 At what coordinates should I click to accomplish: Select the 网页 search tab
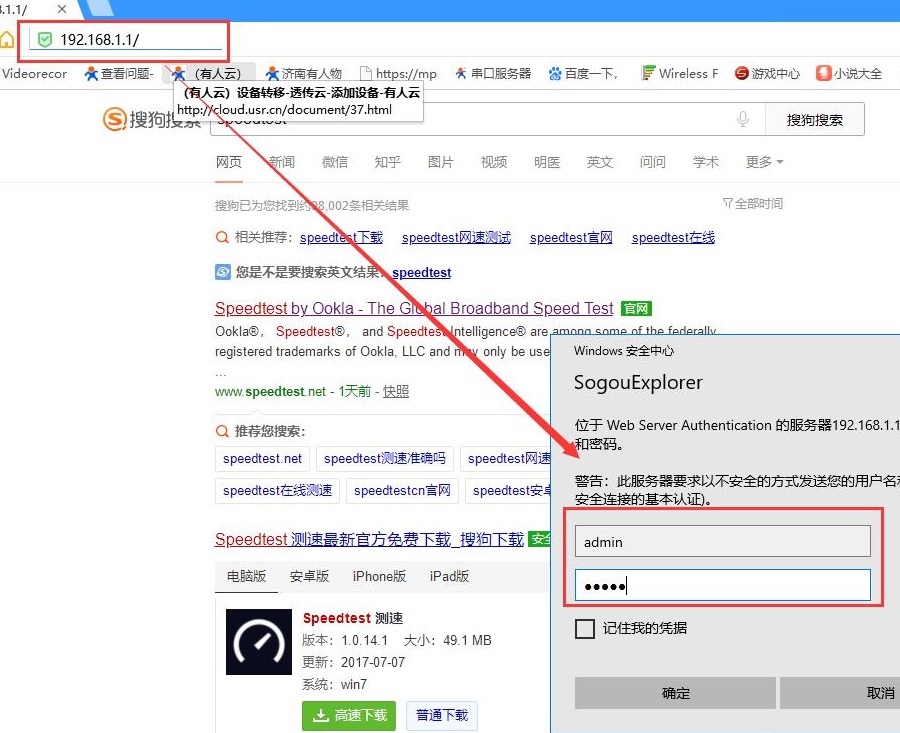(x=228, y=162)
